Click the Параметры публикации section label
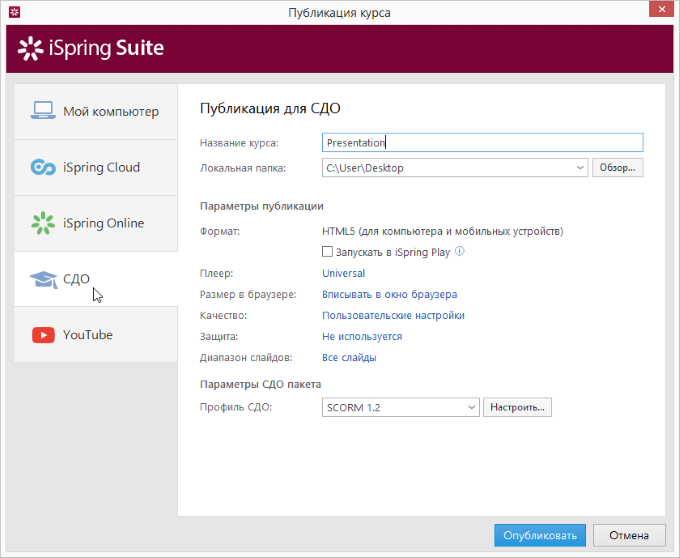Viewport: 680px width, 558px height. point(262,206)
